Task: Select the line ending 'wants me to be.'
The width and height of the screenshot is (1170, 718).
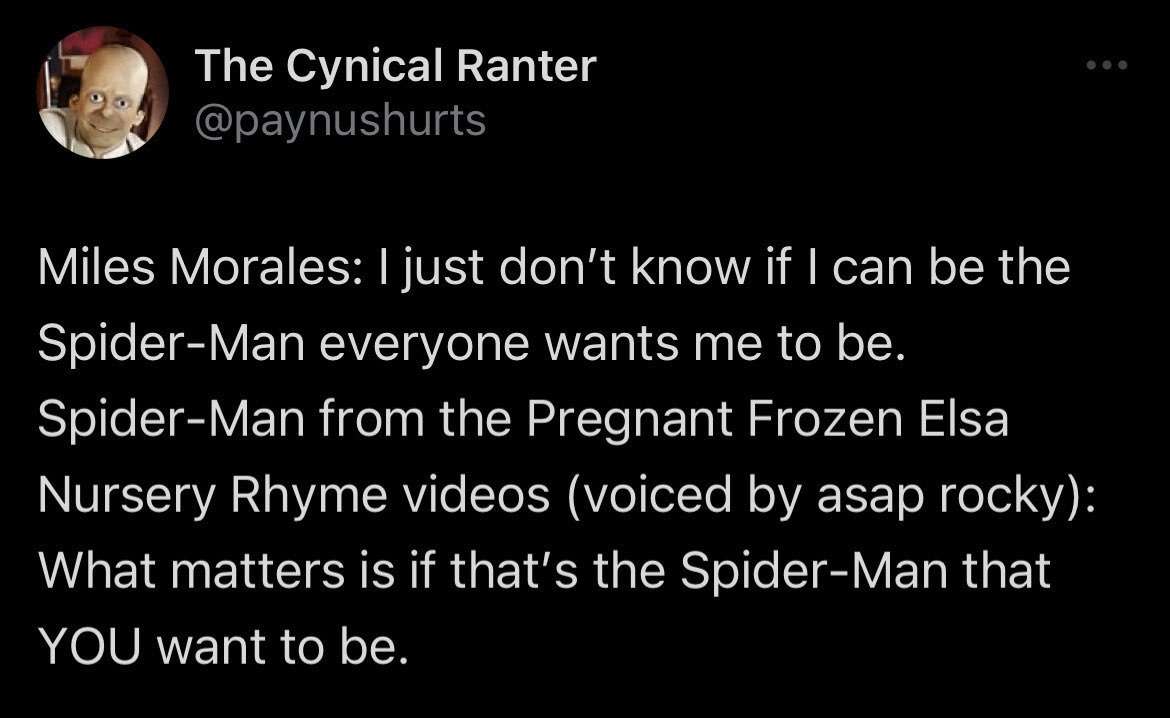Action: pos(472,344)
